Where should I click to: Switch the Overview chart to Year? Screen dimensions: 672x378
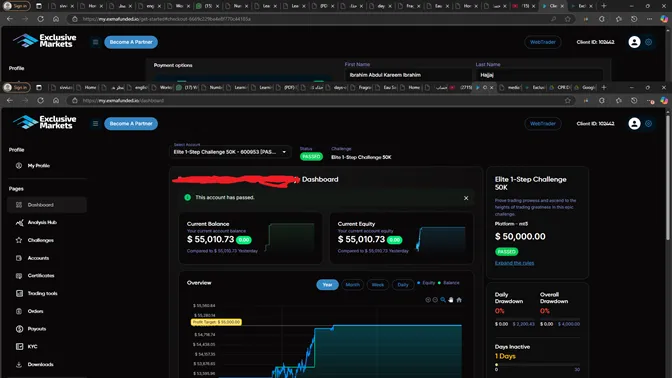(x=327, y=285)
